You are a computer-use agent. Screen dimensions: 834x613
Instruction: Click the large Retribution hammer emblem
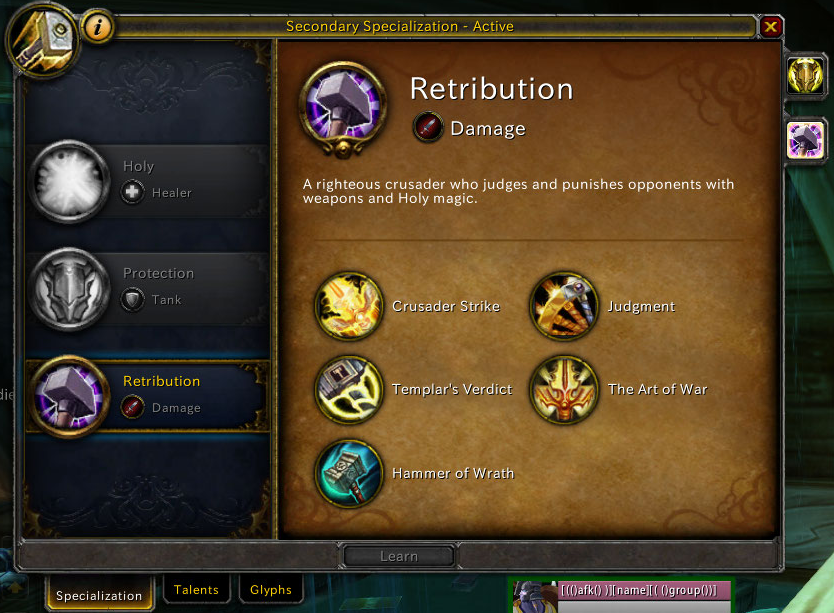click(343, 108)
